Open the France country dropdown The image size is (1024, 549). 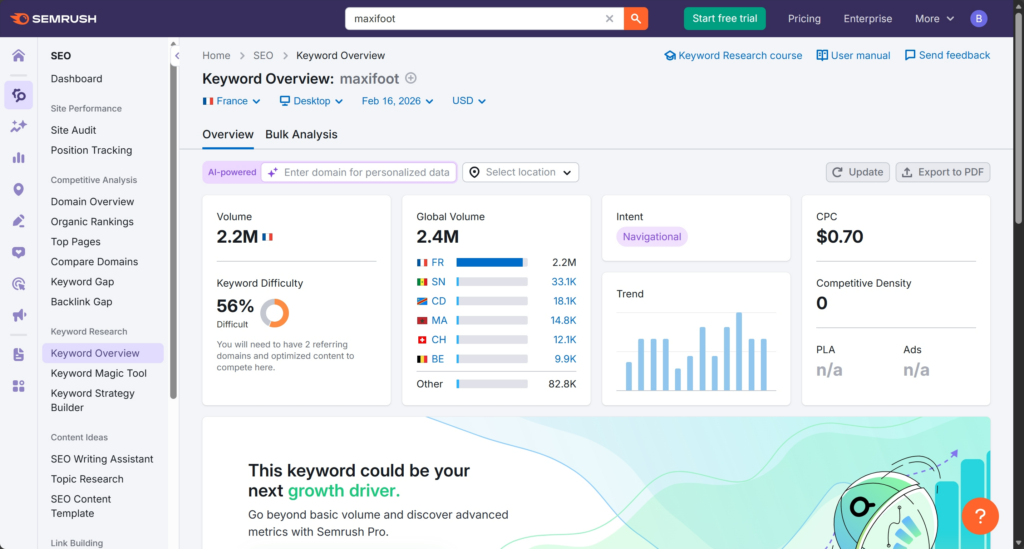[x=231, y=101]
